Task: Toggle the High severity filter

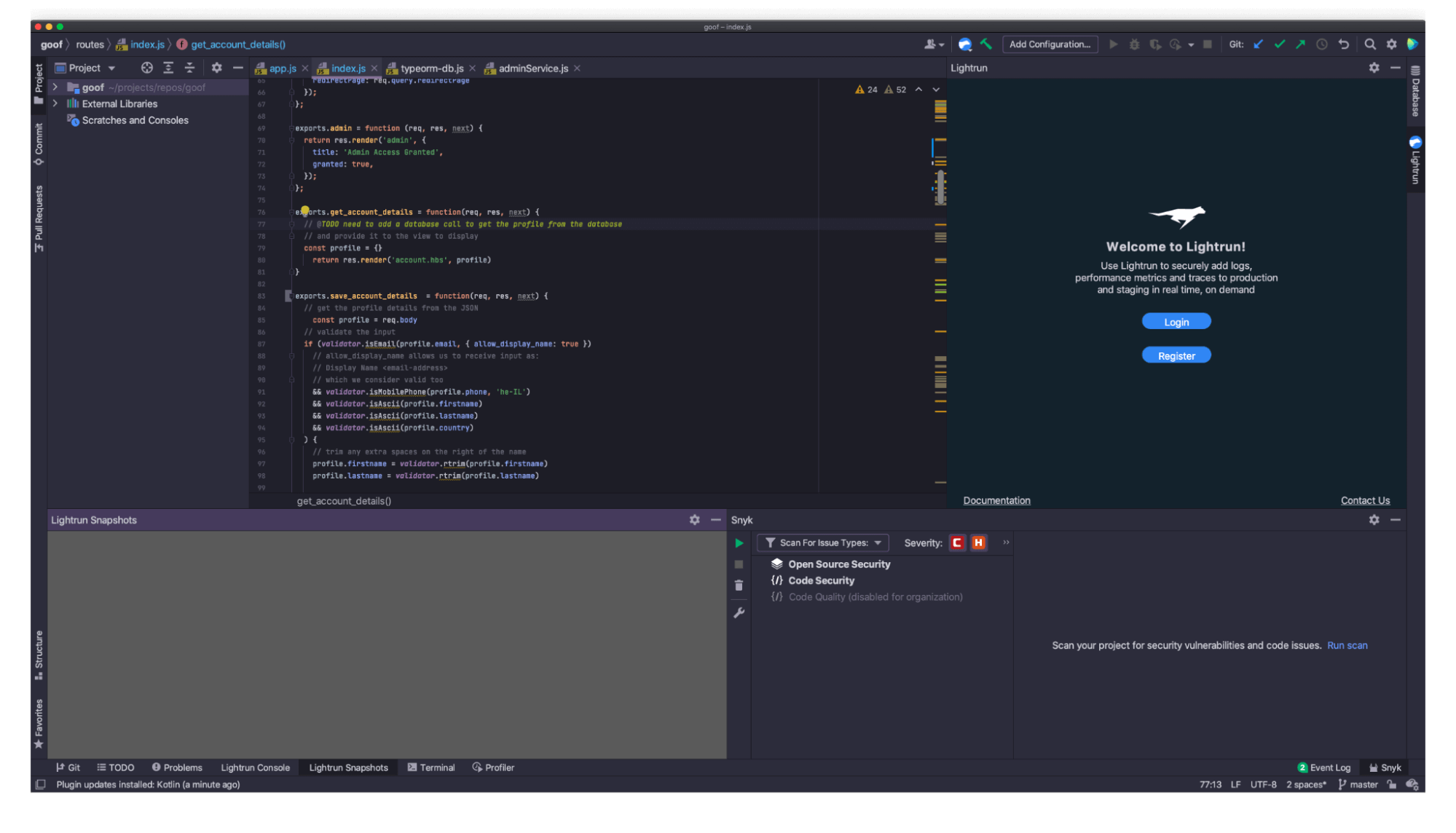Action: click(978, 542)
